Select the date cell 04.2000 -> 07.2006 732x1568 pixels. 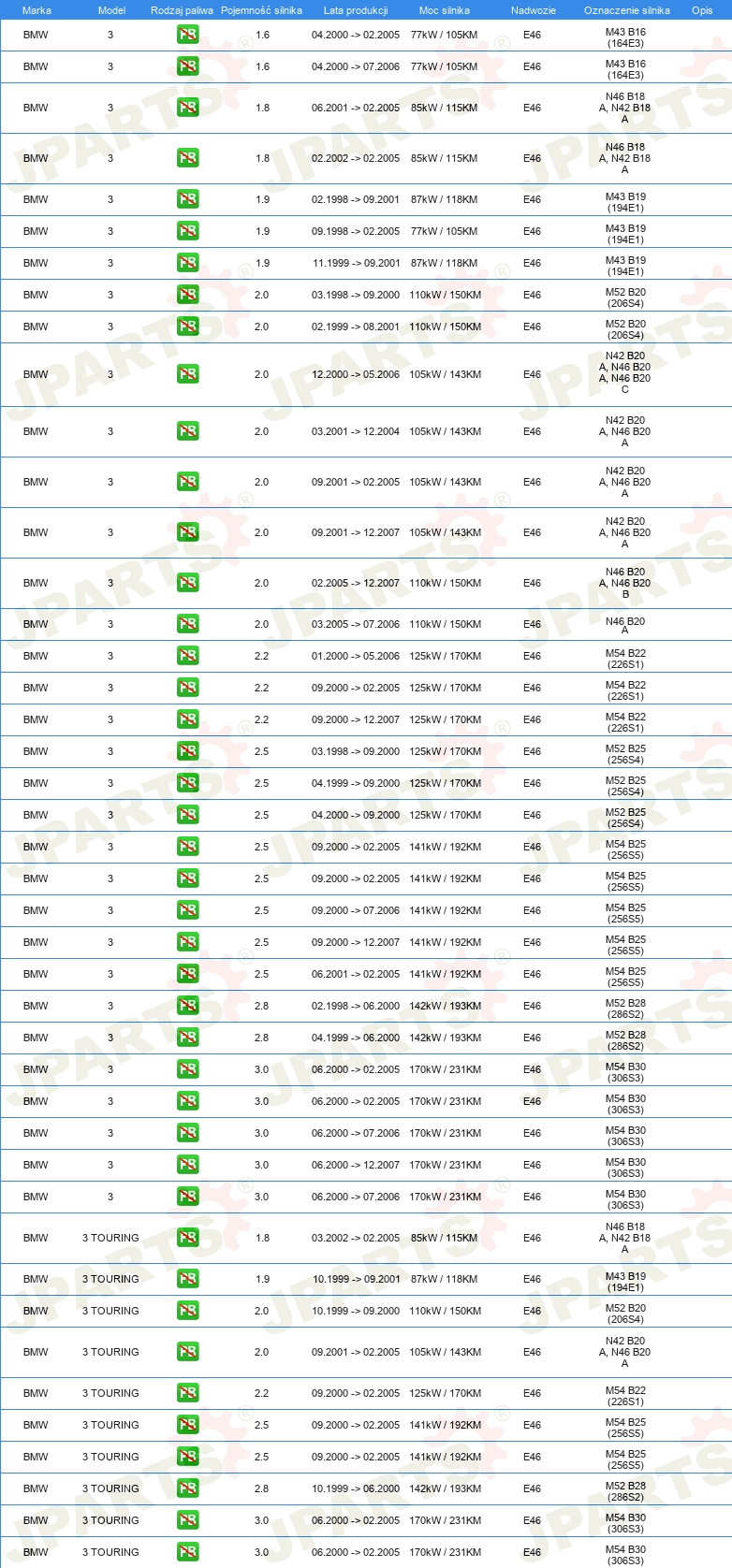pyautogui.click(x=356, y=66)
